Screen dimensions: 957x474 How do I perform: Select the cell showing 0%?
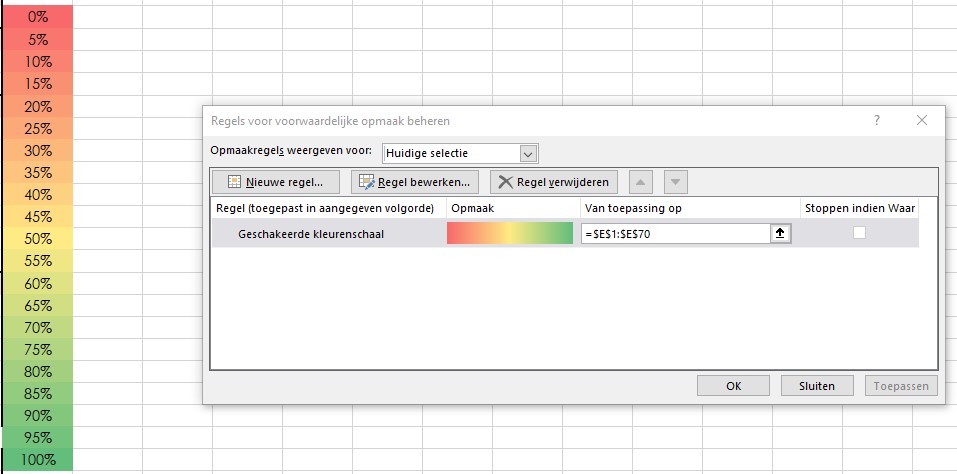pos(37,17)
